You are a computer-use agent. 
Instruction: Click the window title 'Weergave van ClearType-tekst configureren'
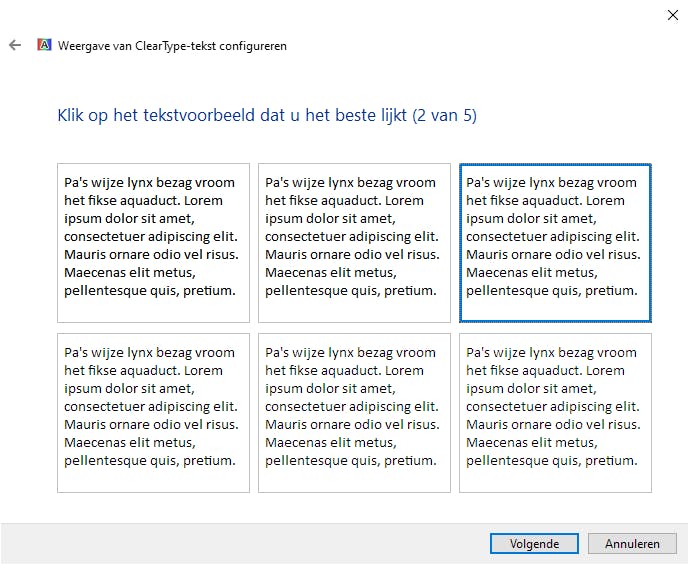pos(172,46)
